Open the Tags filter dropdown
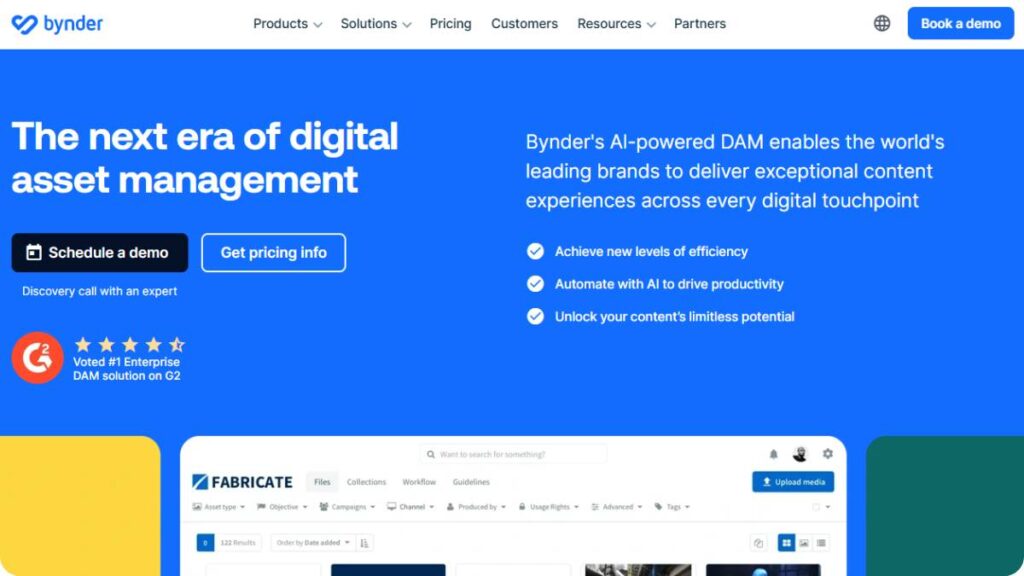This screenshot has height=576, width=1024. click(672, 507)
